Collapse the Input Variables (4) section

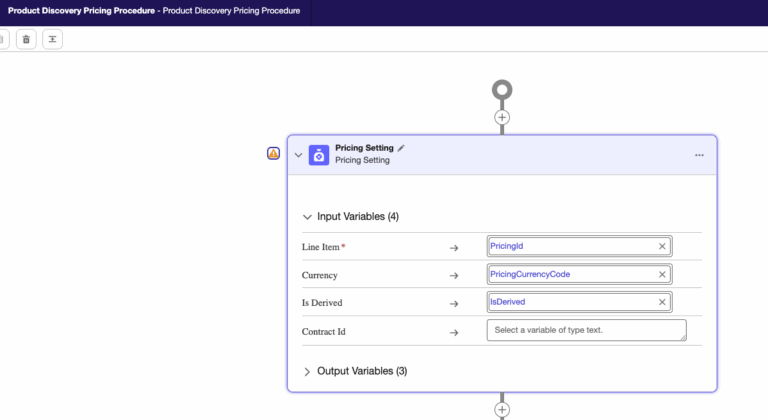(307, 217)
